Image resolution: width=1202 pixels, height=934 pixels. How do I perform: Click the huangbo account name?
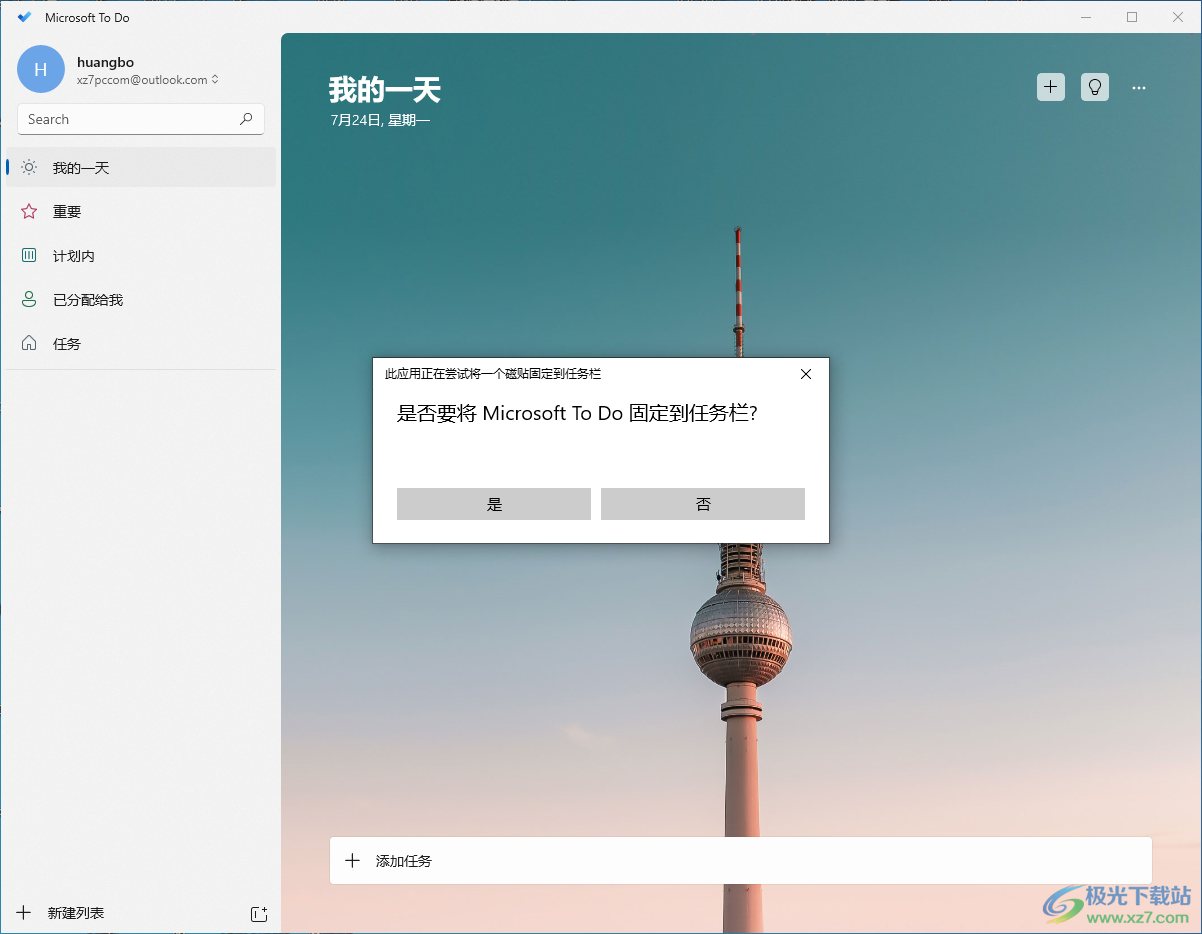(105, 62)
